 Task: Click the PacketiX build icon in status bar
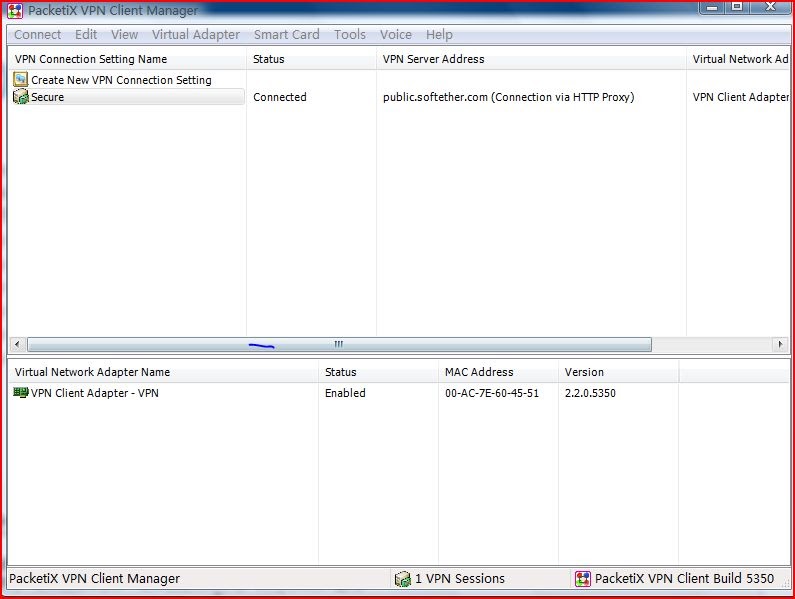[583, 579]
